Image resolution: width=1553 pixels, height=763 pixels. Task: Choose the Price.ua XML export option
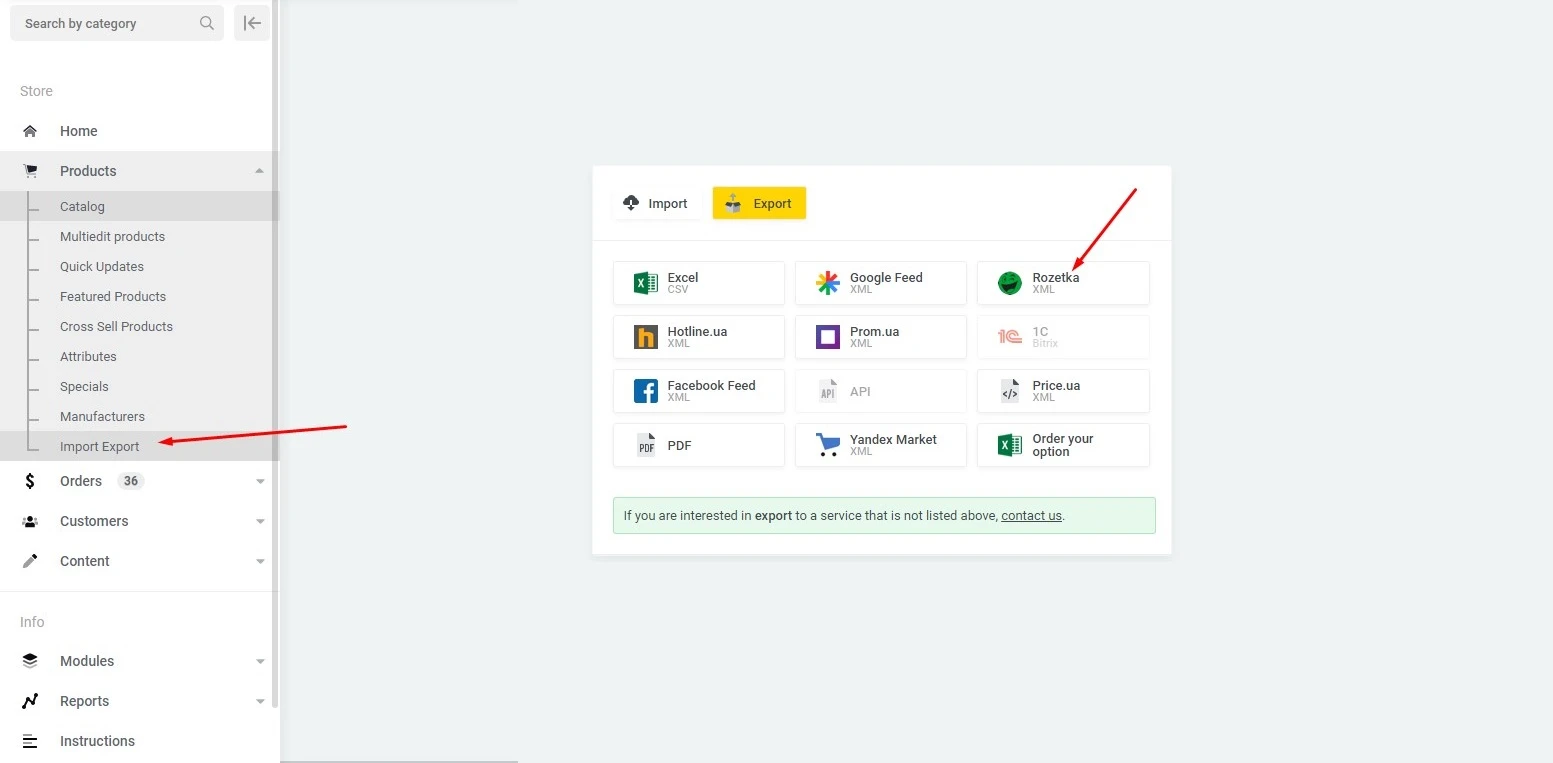1063,391
